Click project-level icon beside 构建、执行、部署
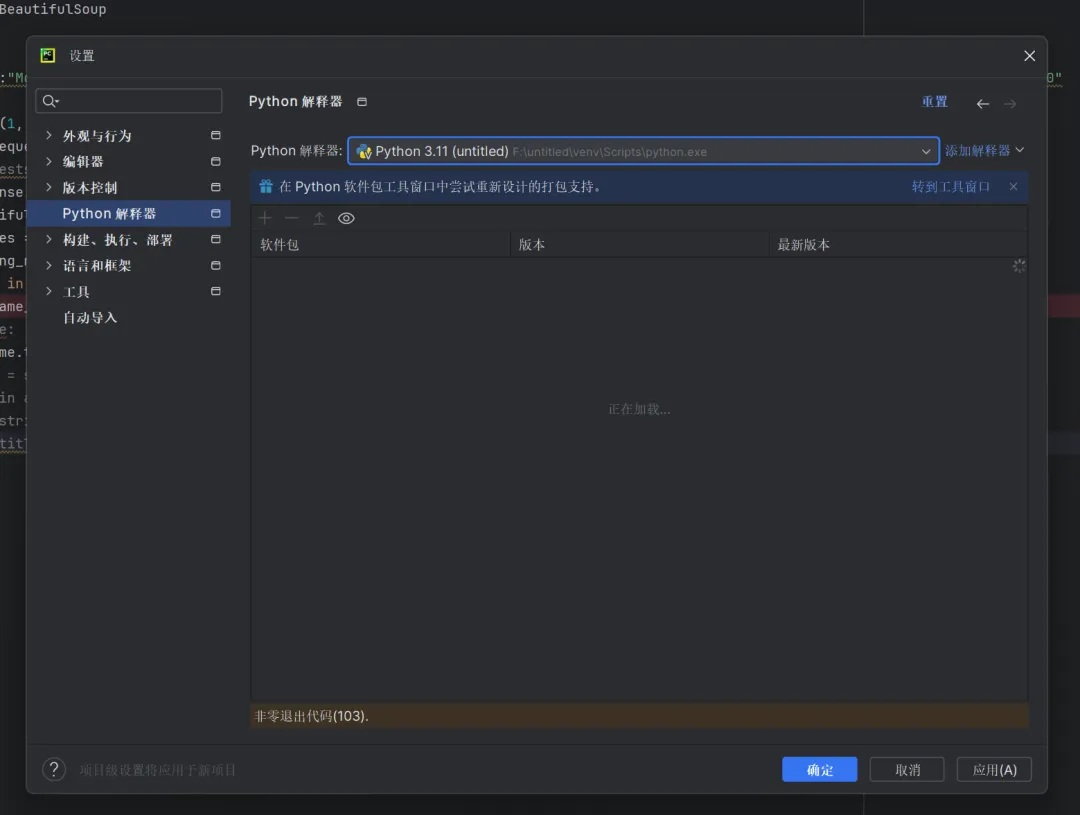This screenshot has height=815, width=1080. 216,239
